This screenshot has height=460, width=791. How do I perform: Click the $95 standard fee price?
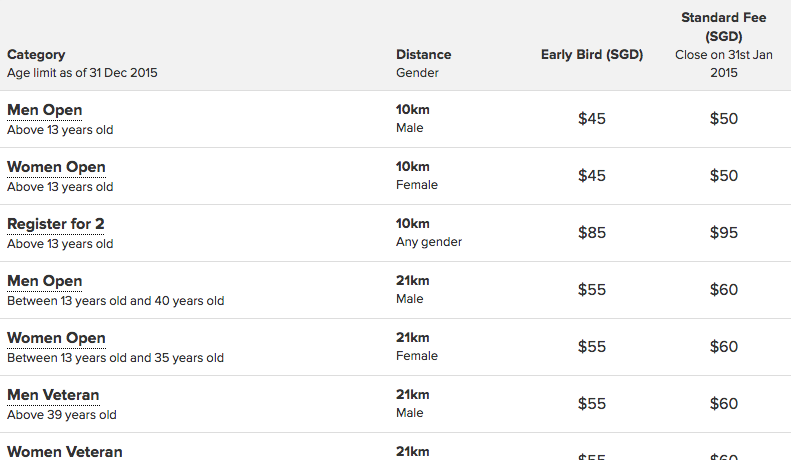point(724,233)
